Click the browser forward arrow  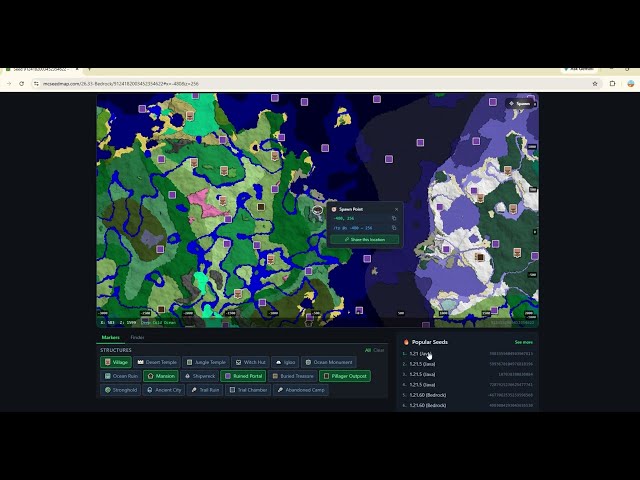9,84
